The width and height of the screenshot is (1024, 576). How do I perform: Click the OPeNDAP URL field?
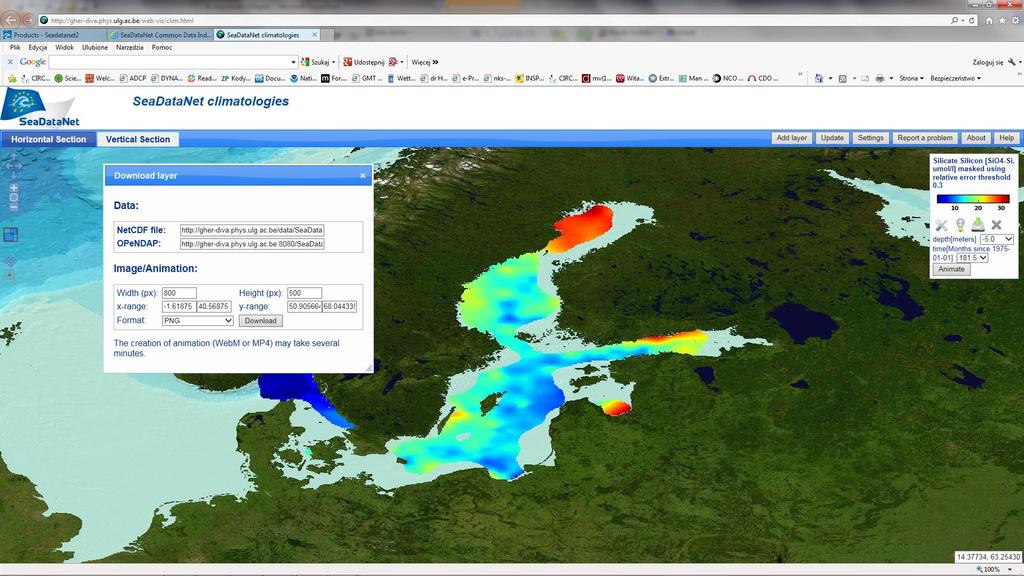pos(252,244)
